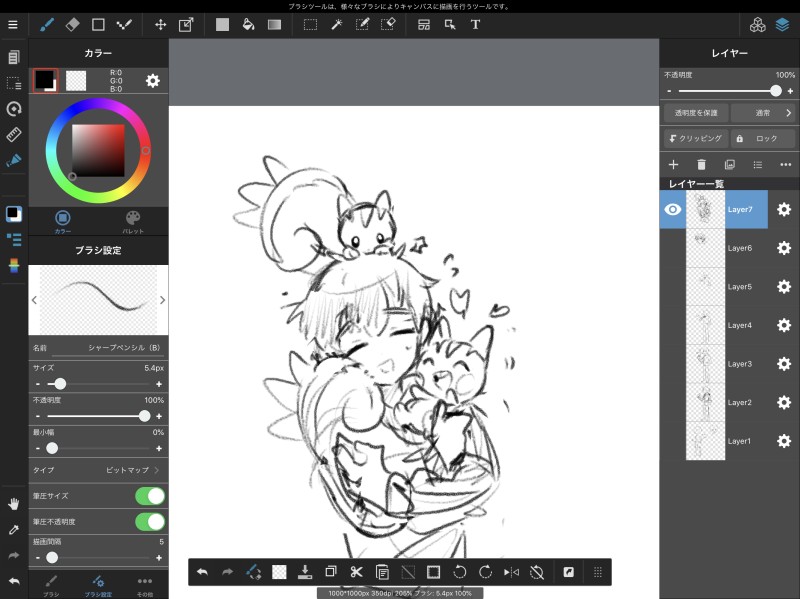Hide Layer7 with eye icon
800x599 pixels.
pos(672,209)
